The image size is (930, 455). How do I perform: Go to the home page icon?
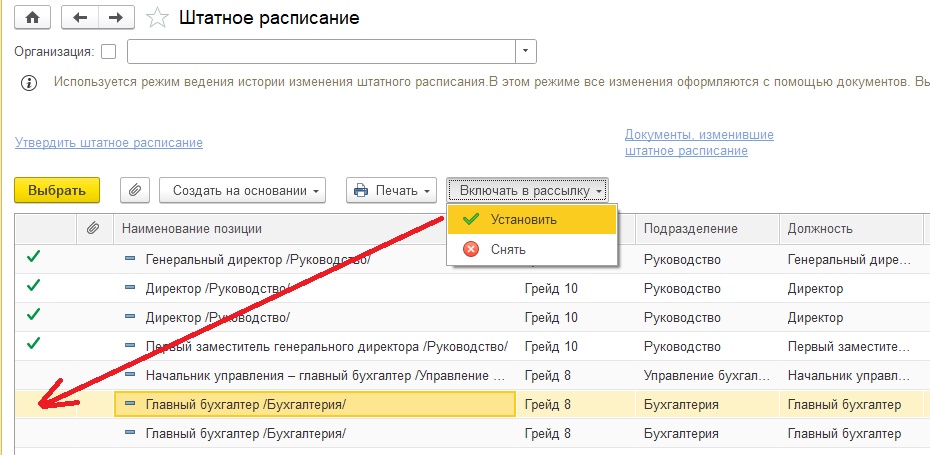pyautogui.click(x=32, y=18)
